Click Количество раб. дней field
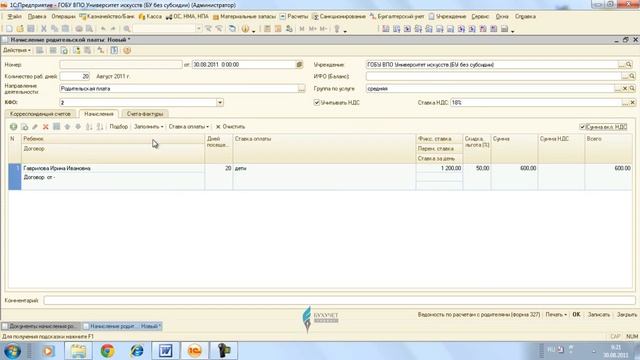 pos(75,76)
